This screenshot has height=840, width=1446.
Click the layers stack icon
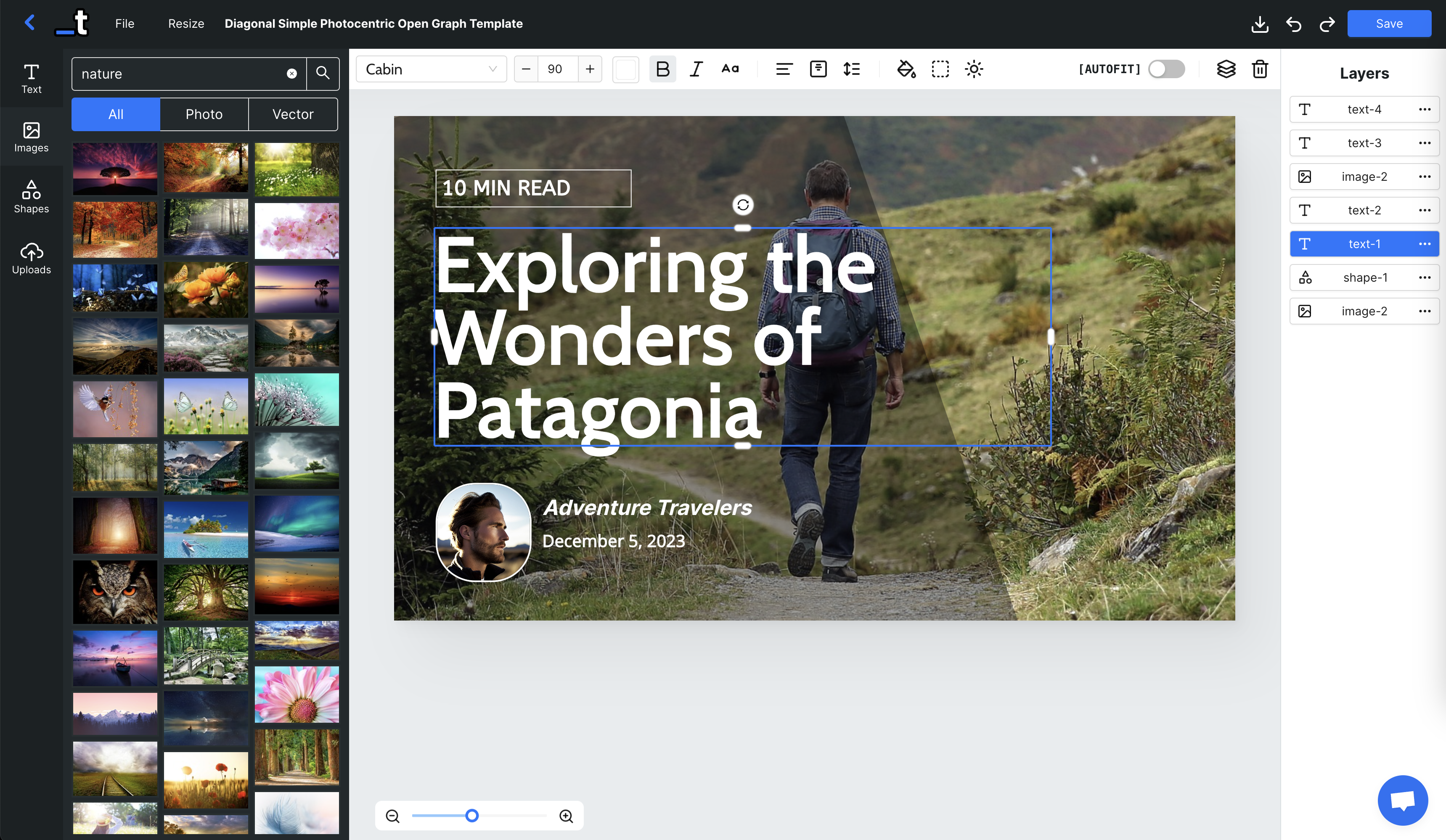pyautogui.click(x=1226, y=69)
